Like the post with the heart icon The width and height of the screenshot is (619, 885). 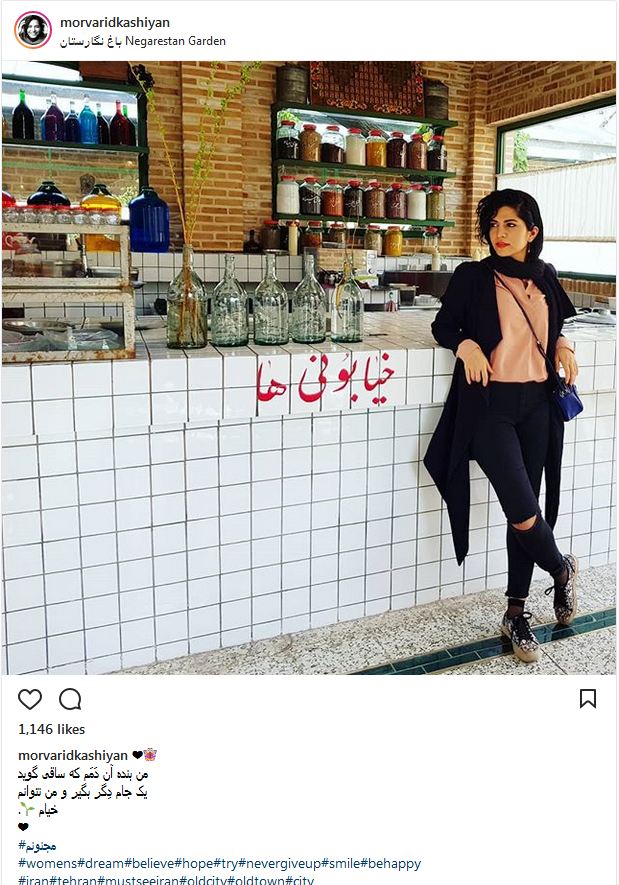pyautogui.click(x=30, y=699)
